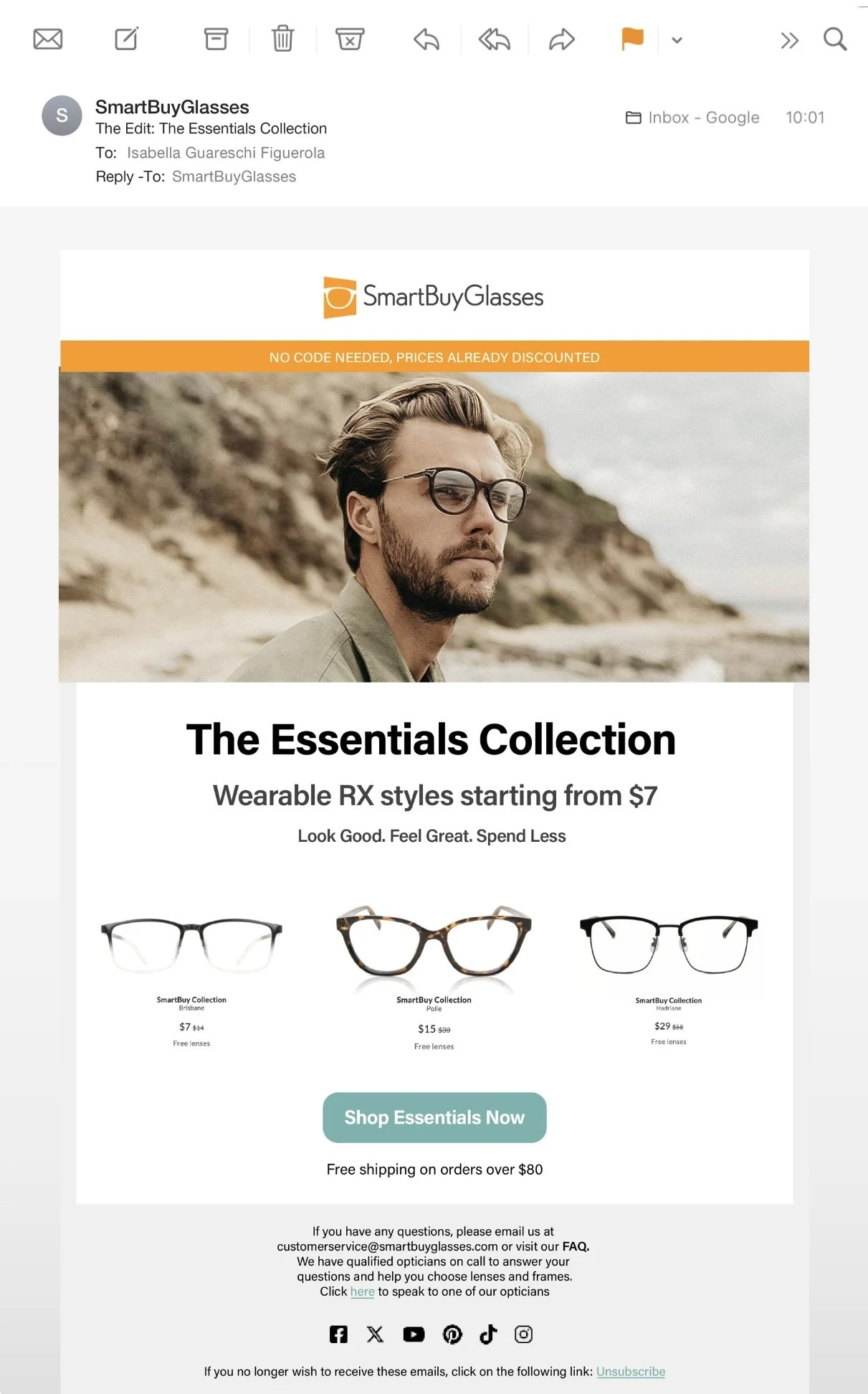Click 'here' to speak to opticians
Viewport: 868px width, 1394px height.
coord(362,1291)
